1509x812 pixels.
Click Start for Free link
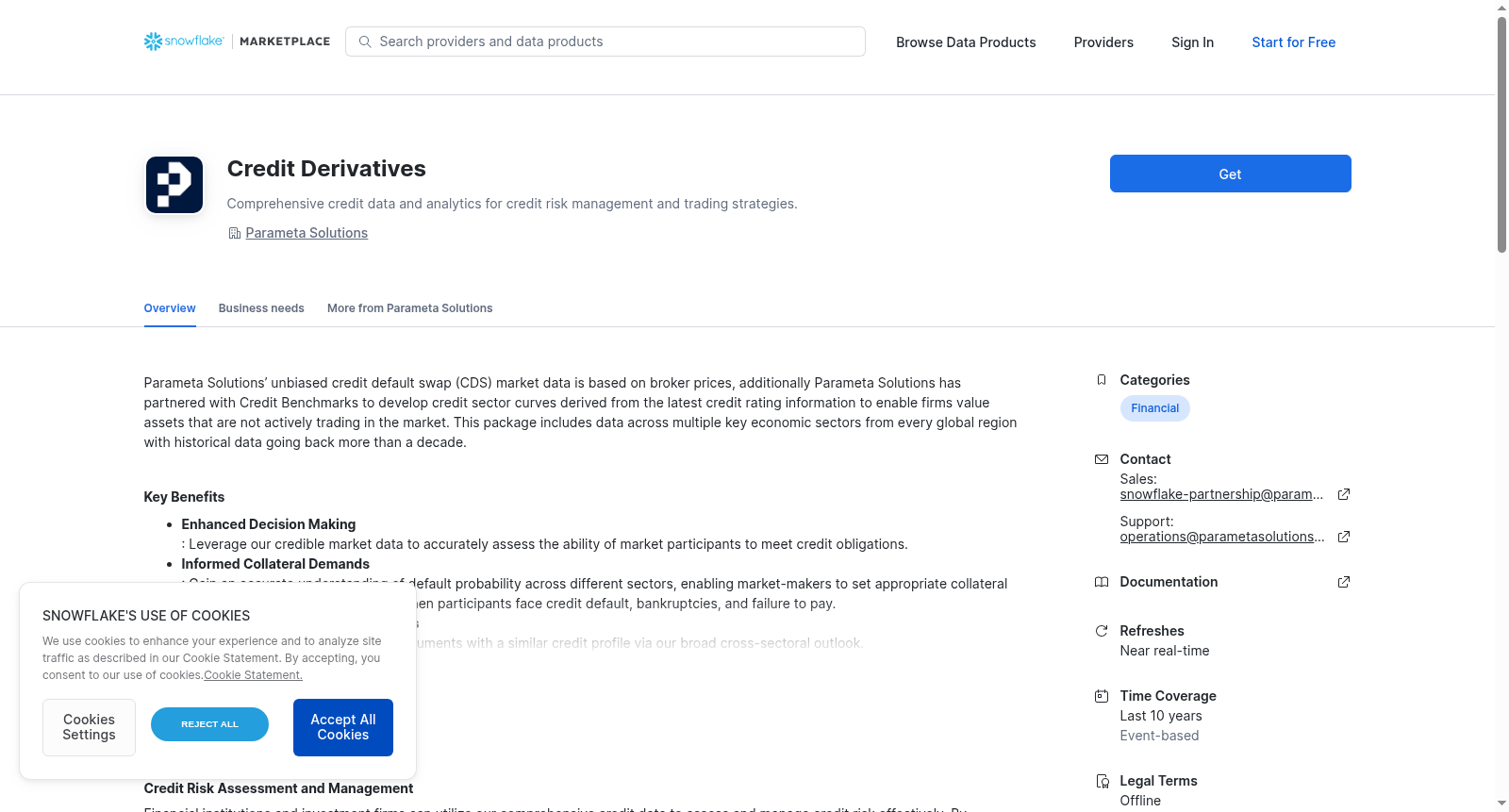tap(1294, 42)
